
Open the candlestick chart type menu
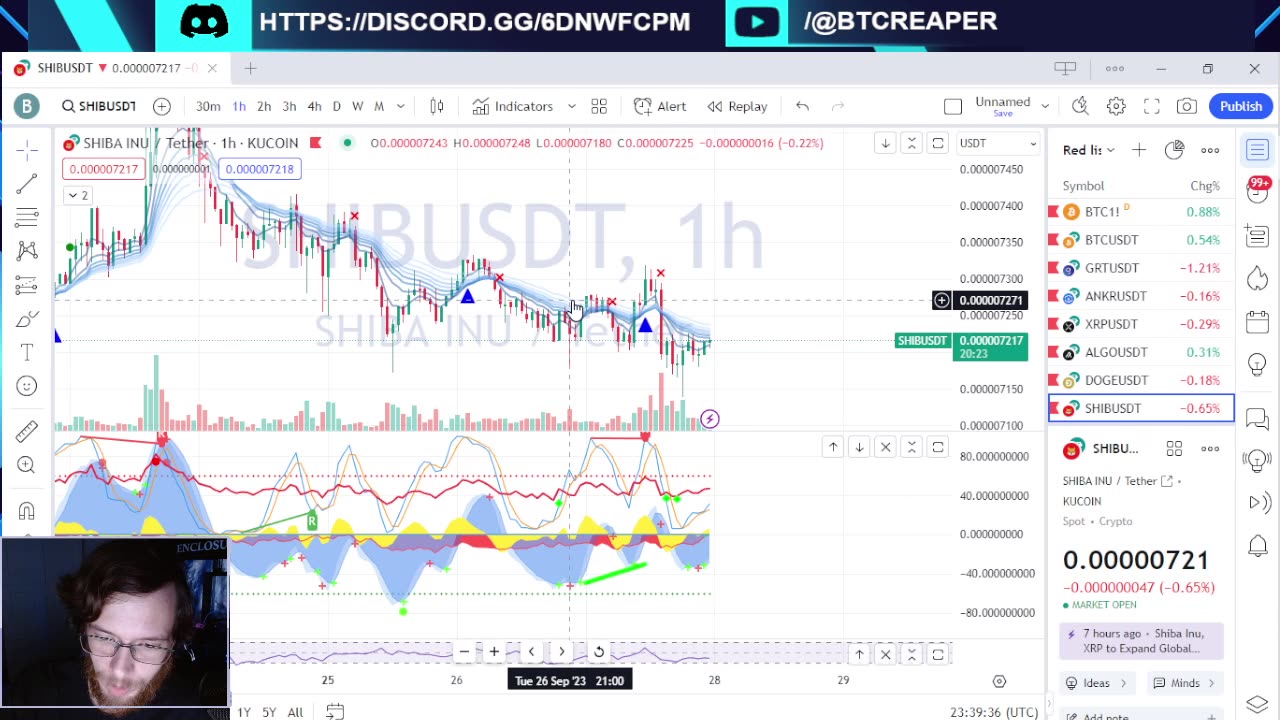pyautogui.click(x=437, y=106)
